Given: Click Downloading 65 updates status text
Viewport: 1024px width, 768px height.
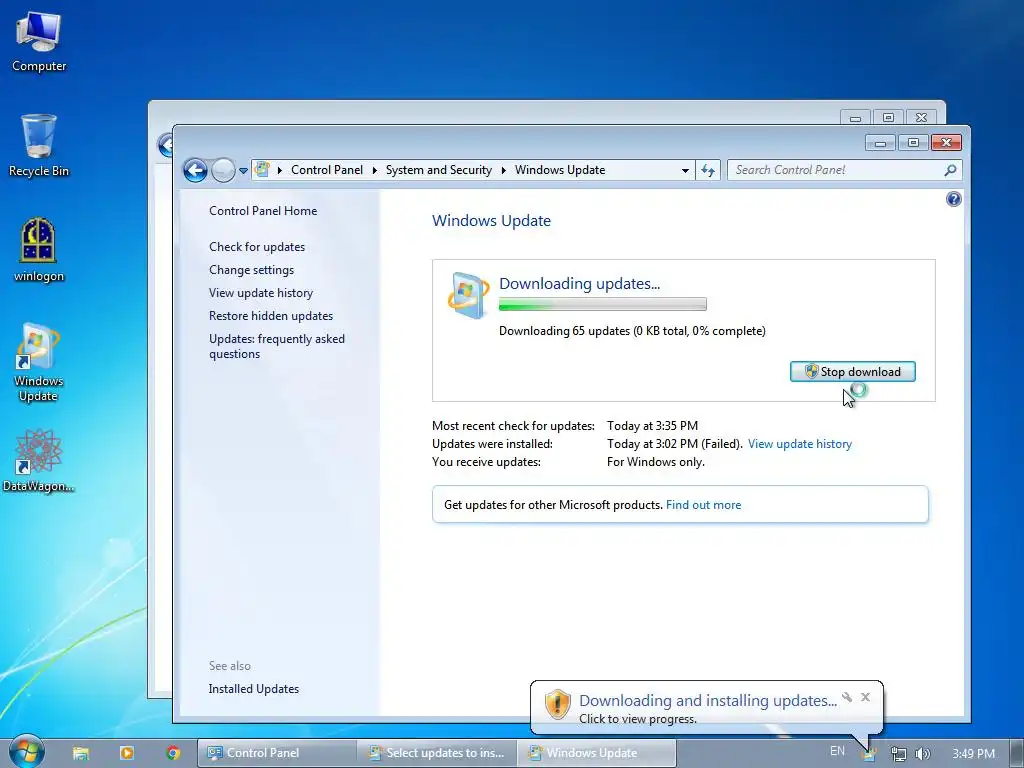Looking at the screenshot, I should 632,331.
